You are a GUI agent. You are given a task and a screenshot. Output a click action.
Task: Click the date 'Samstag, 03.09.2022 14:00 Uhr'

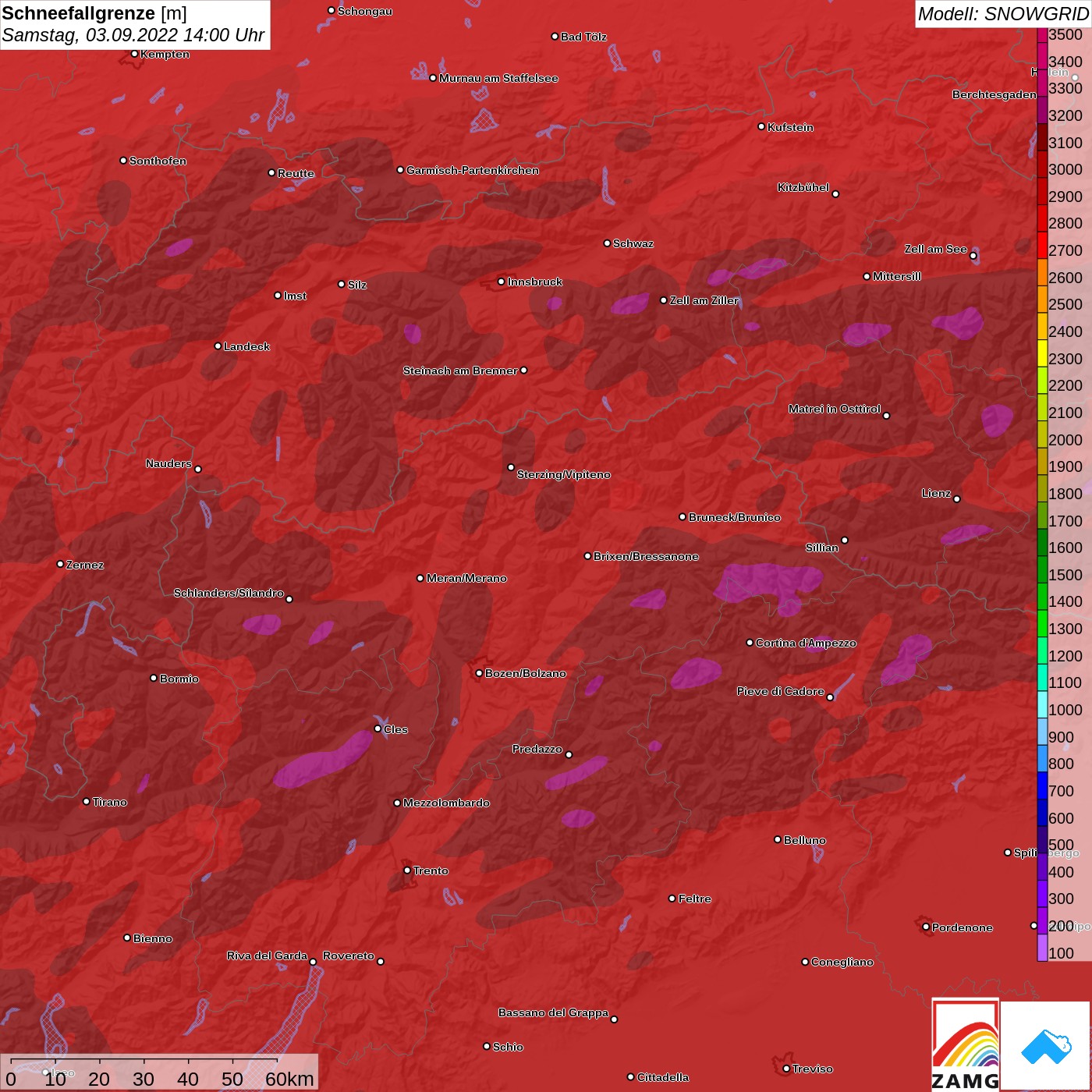pyautogui.click(x=133, y=35)
